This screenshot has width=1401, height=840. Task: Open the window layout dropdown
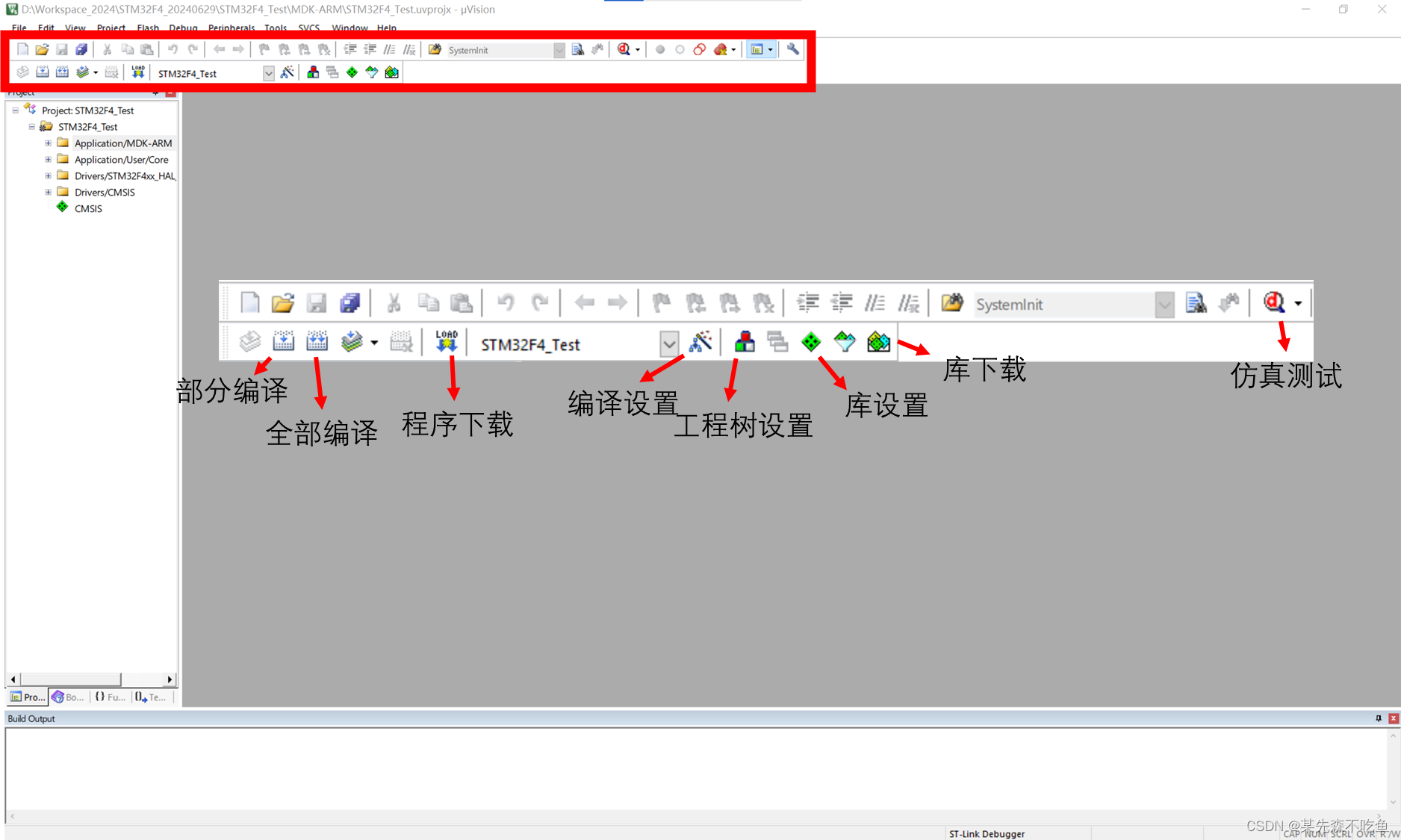point(771,50)
